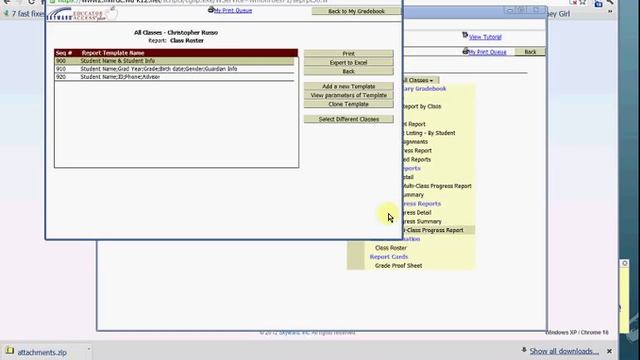
Task: Open My Print Queue link in front window
Action: pyautogui.click(x=233, y=11)
